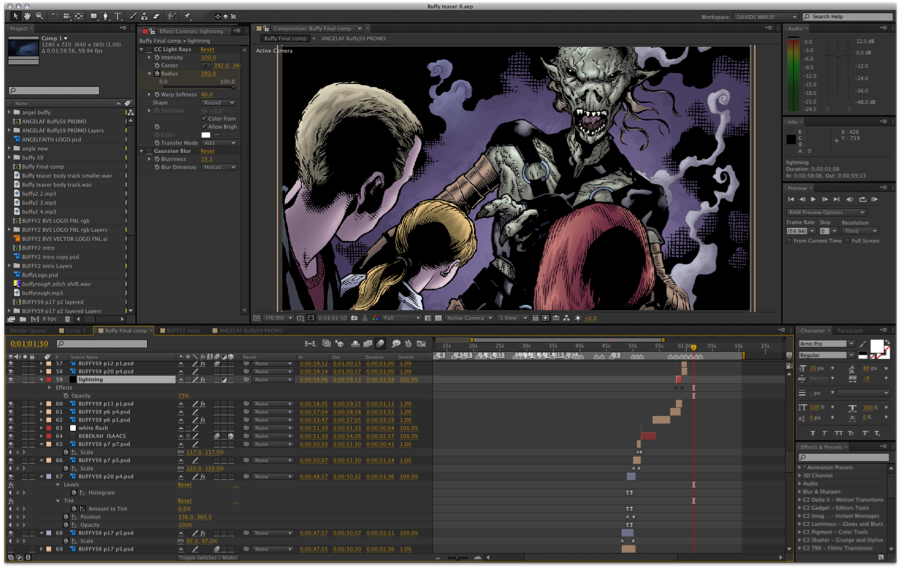The image size is (901, 569).
Task: Hide the white flash layer with its eye toggle
Action: click(10, 428)
